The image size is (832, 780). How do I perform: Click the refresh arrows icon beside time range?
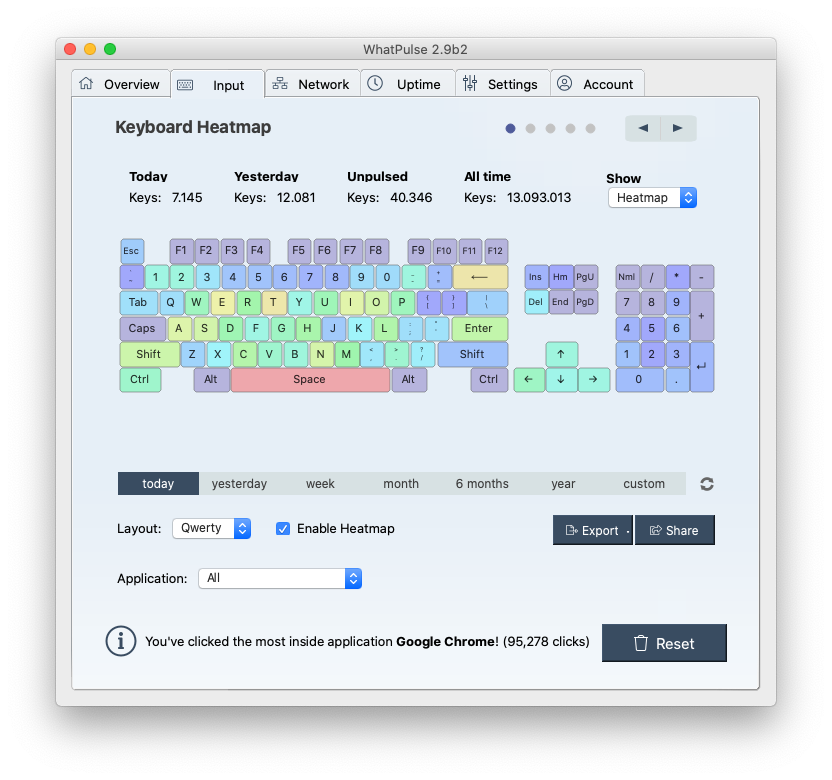(x=707, y=484)
